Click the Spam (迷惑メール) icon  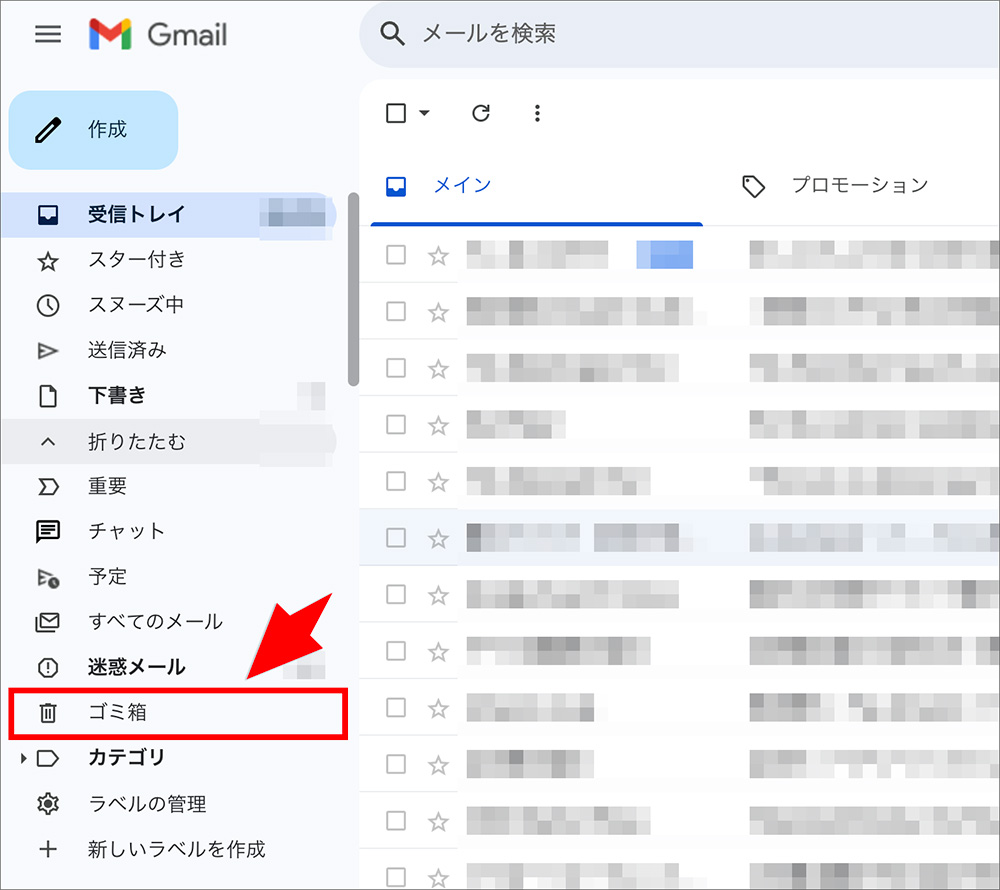click(x=47, y=667)
